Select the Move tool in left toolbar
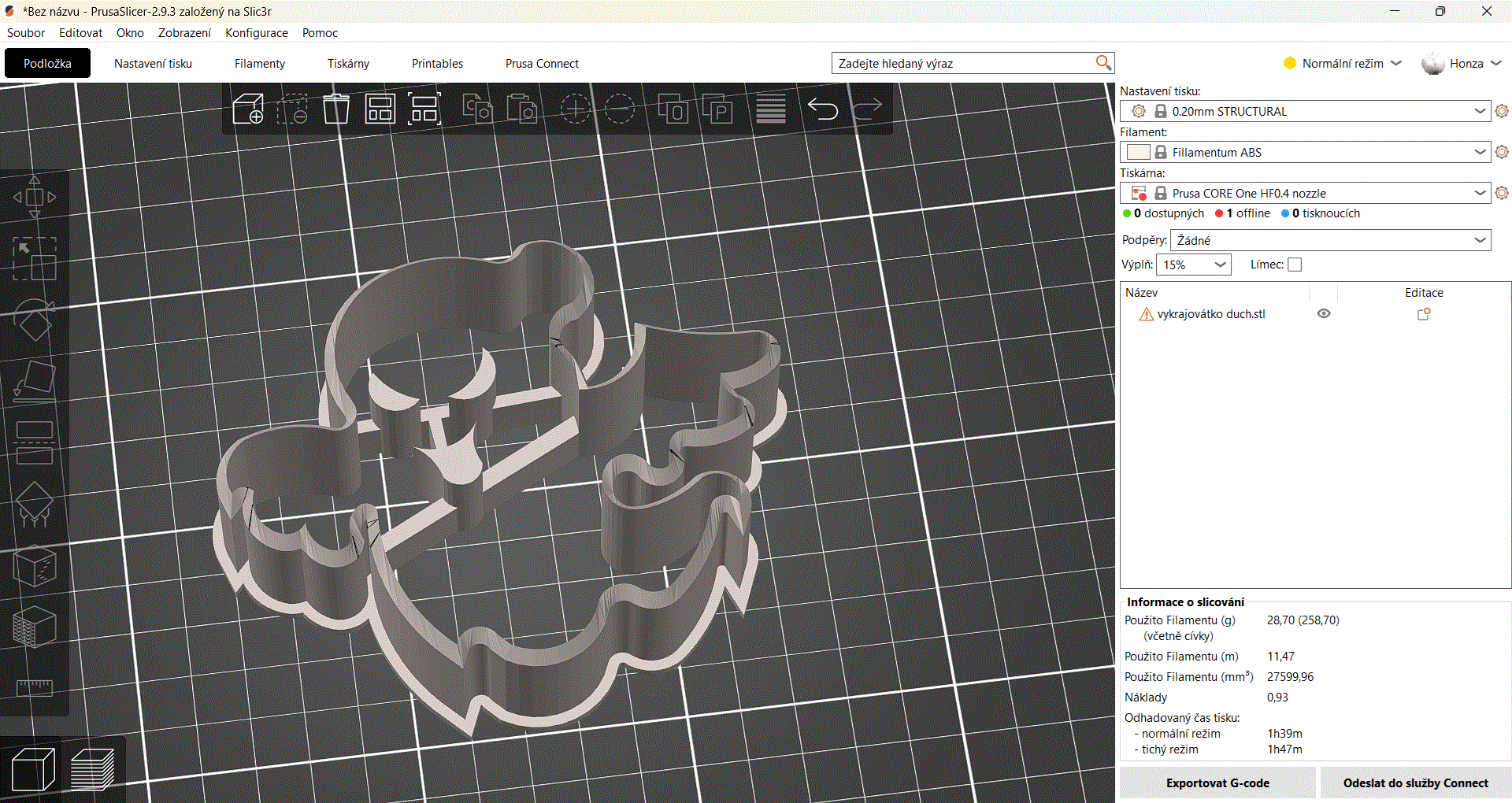Screen dimensions: 1512x803 [x=35, y=197]
